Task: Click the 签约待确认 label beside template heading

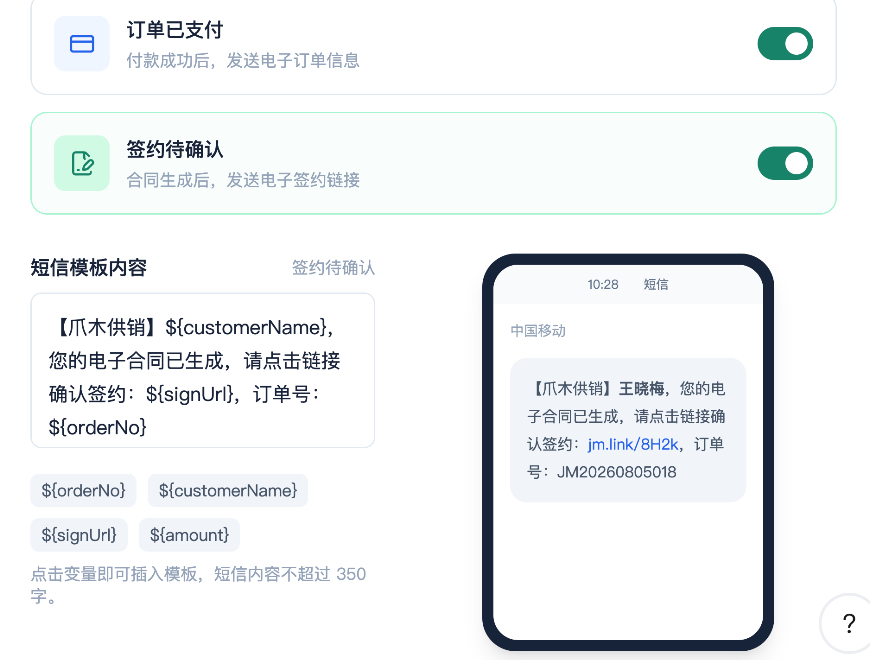Action: pos(333,267)
